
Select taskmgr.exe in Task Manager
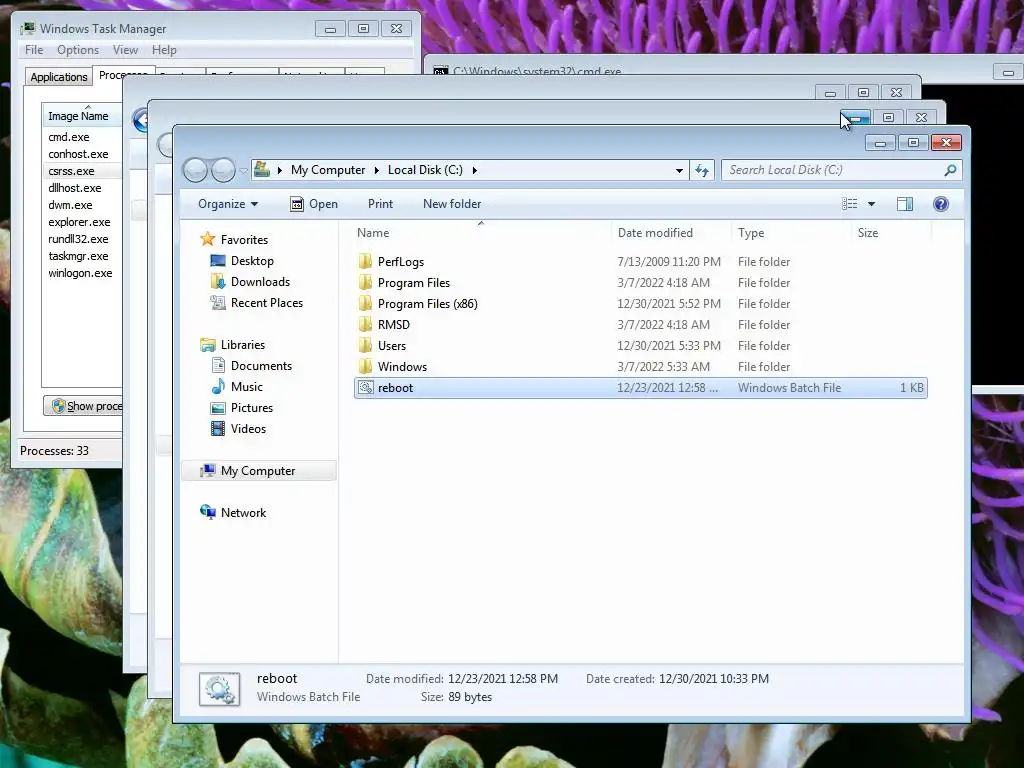tap(78, 256)
